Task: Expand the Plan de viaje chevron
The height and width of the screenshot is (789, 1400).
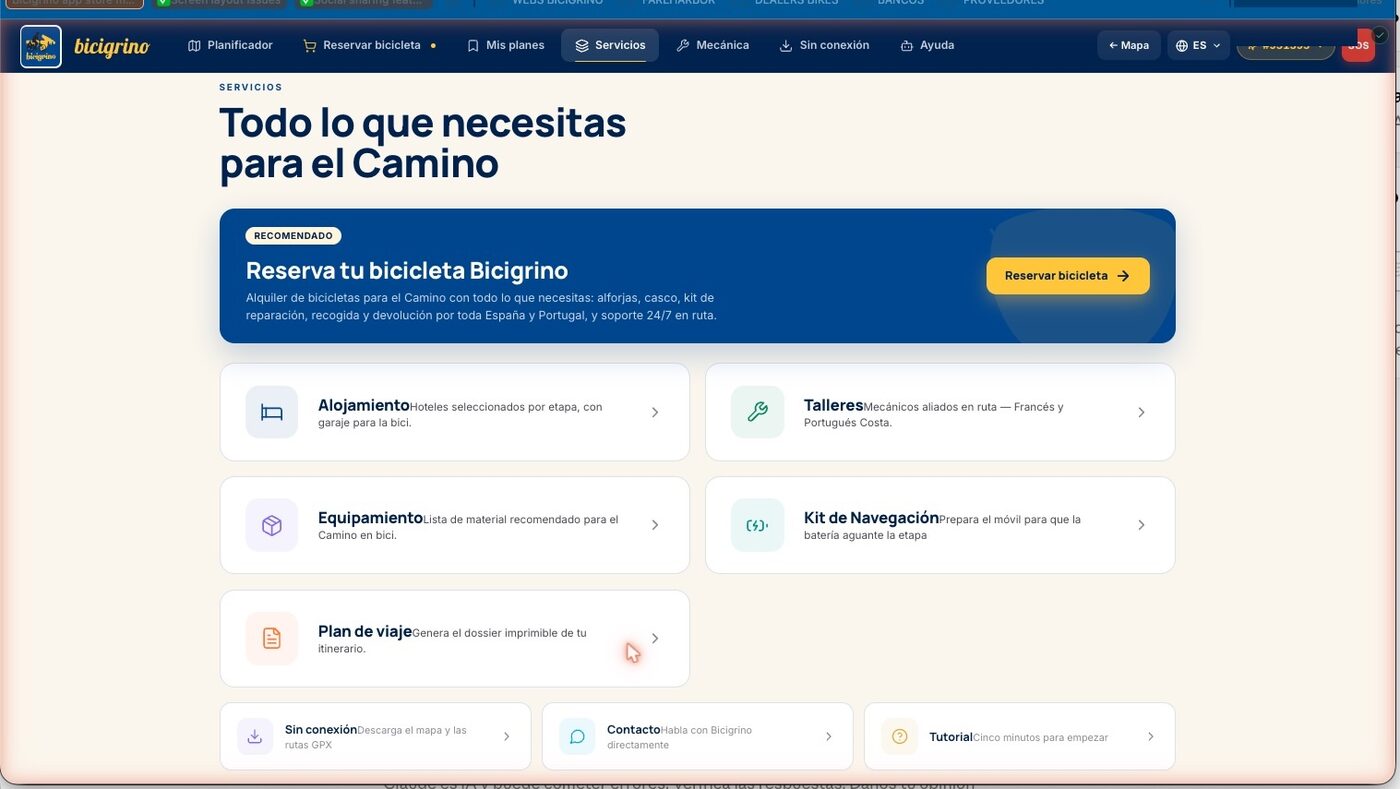Action: 655,638
